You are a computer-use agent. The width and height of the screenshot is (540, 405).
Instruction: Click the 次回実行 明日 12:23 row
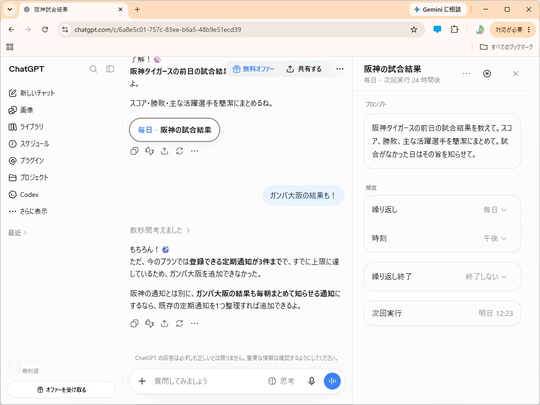(442, 313)
